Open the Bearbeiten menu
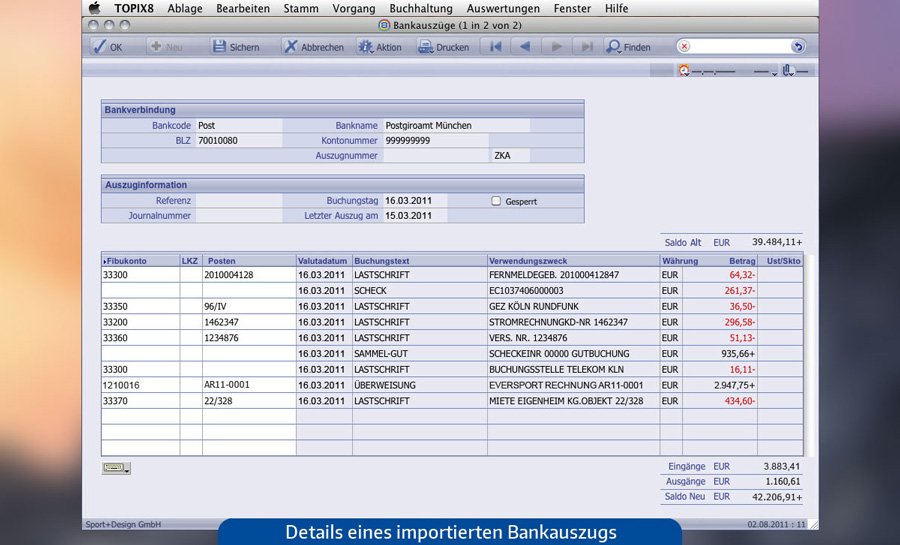 click(243, 8)
